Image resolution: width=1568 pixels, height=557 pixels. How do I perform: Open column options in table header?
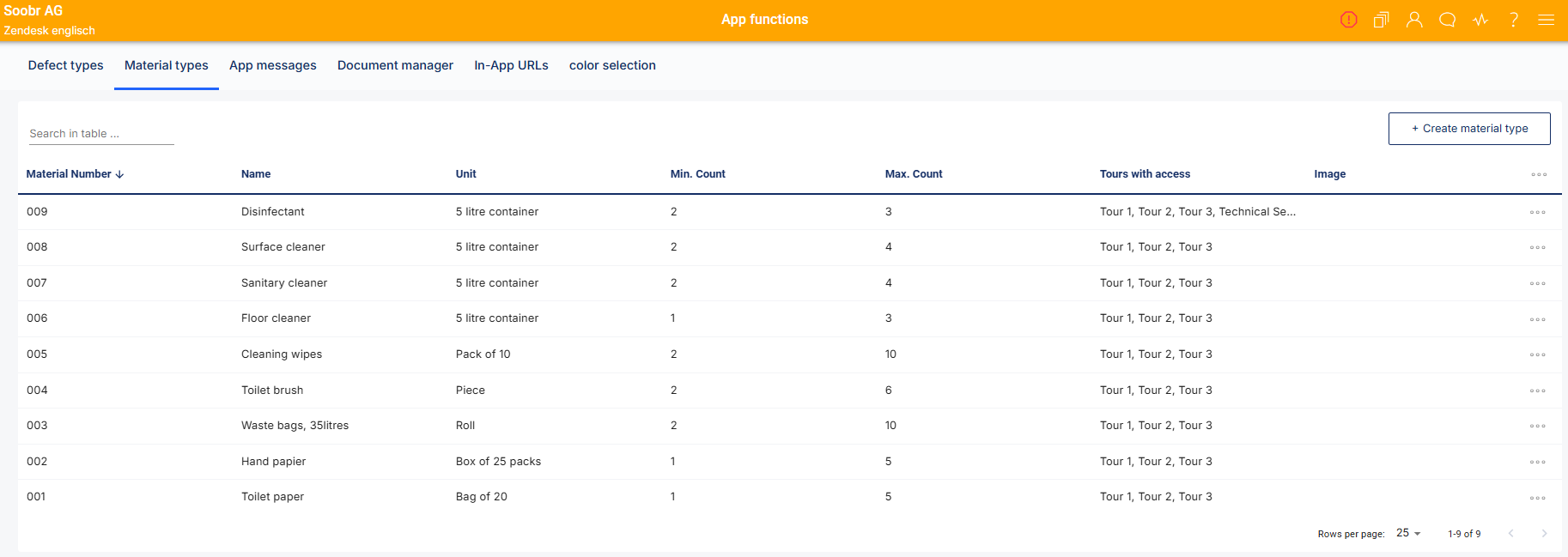1538,174
